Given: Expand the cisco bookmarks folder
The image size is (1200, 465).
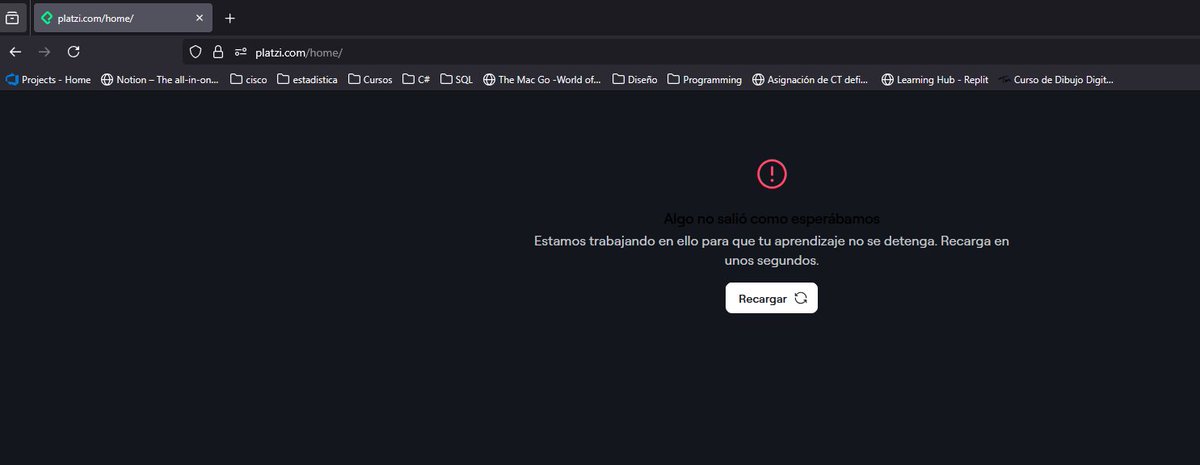Looking at the screenshot, I should 248,80.
